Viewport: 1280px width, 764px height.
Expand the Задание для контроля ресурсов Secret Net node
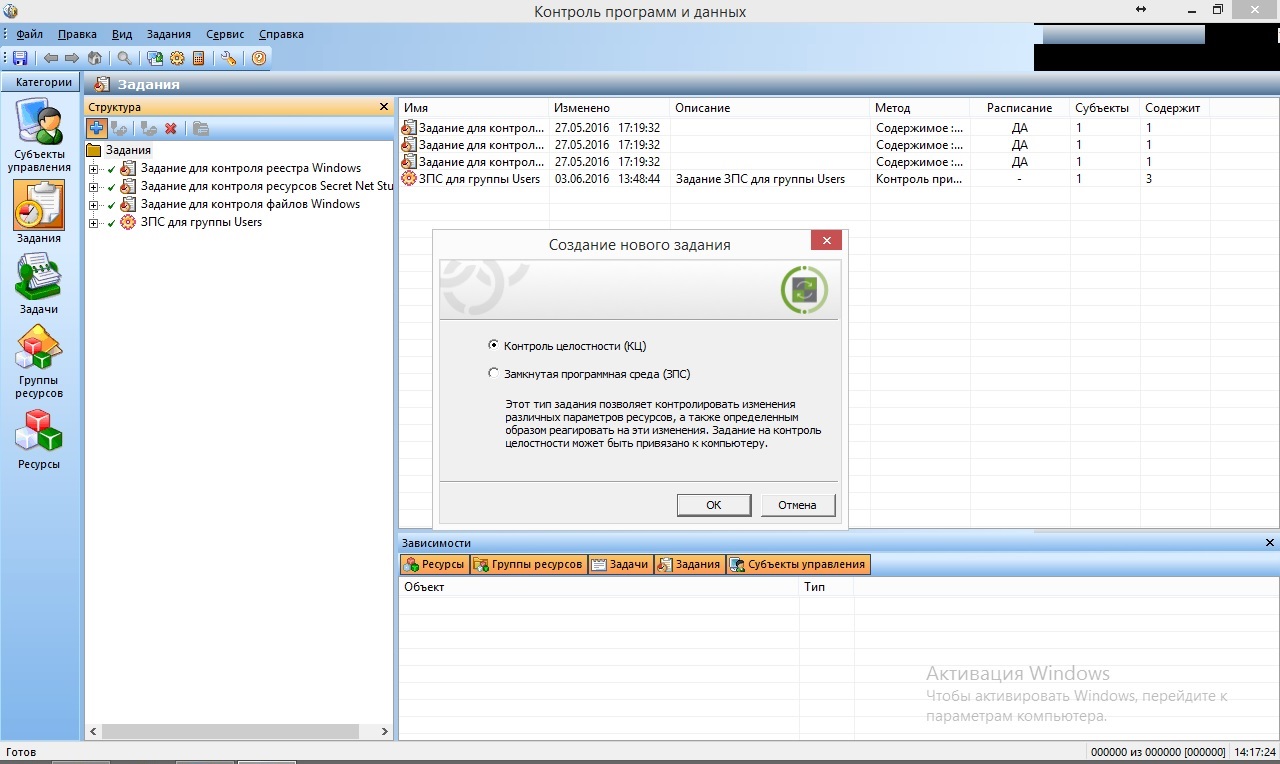click(x=94, y=186)
